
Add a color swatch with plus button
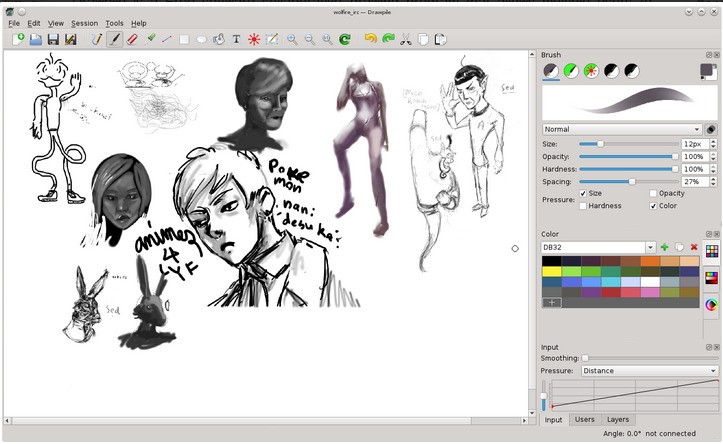[552, 302]
